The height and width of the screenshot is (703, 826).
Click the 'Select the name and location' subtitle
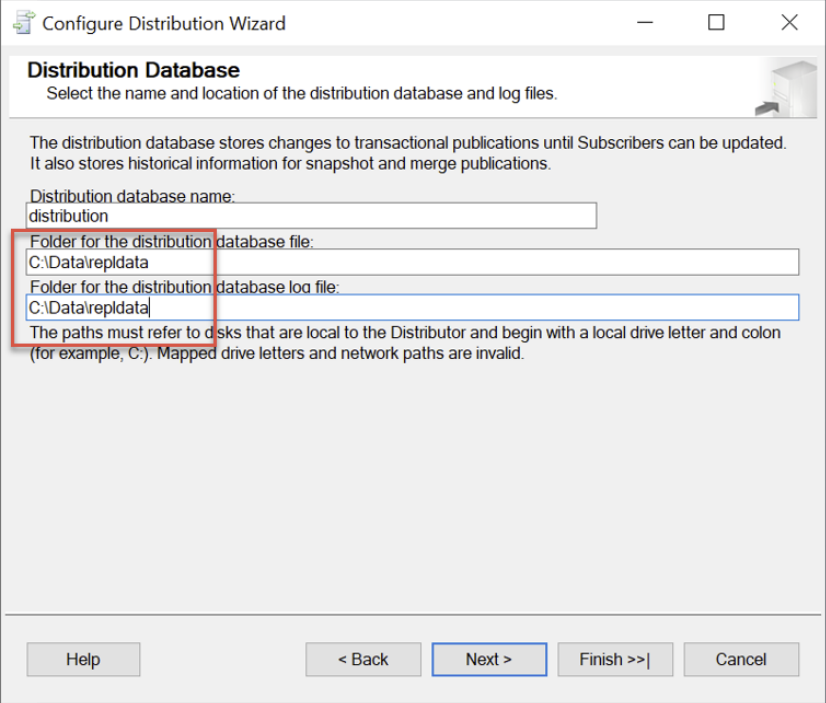(302, 93)
